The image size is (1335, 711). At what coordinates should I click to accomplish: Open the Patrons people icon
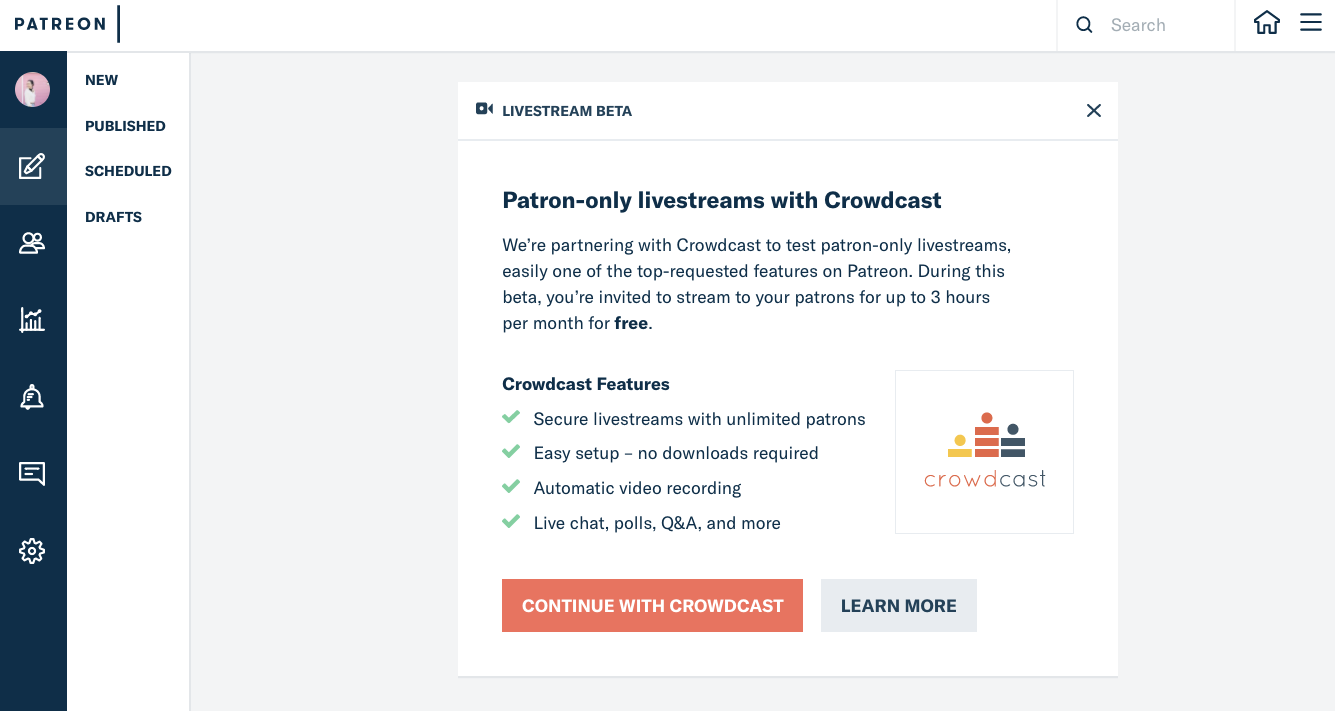[32, 243]
